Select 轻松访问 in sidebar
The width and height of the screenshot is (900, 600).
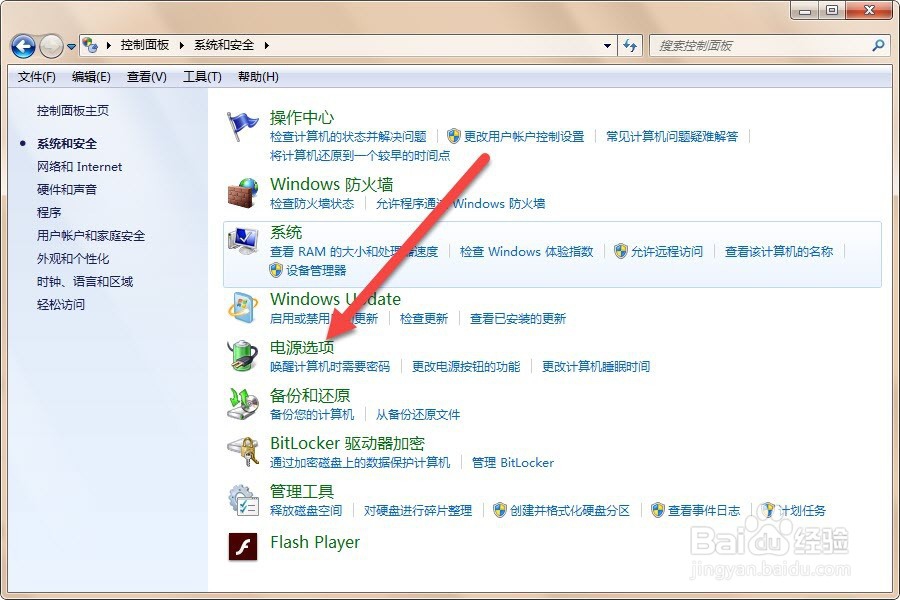point(61,304)
